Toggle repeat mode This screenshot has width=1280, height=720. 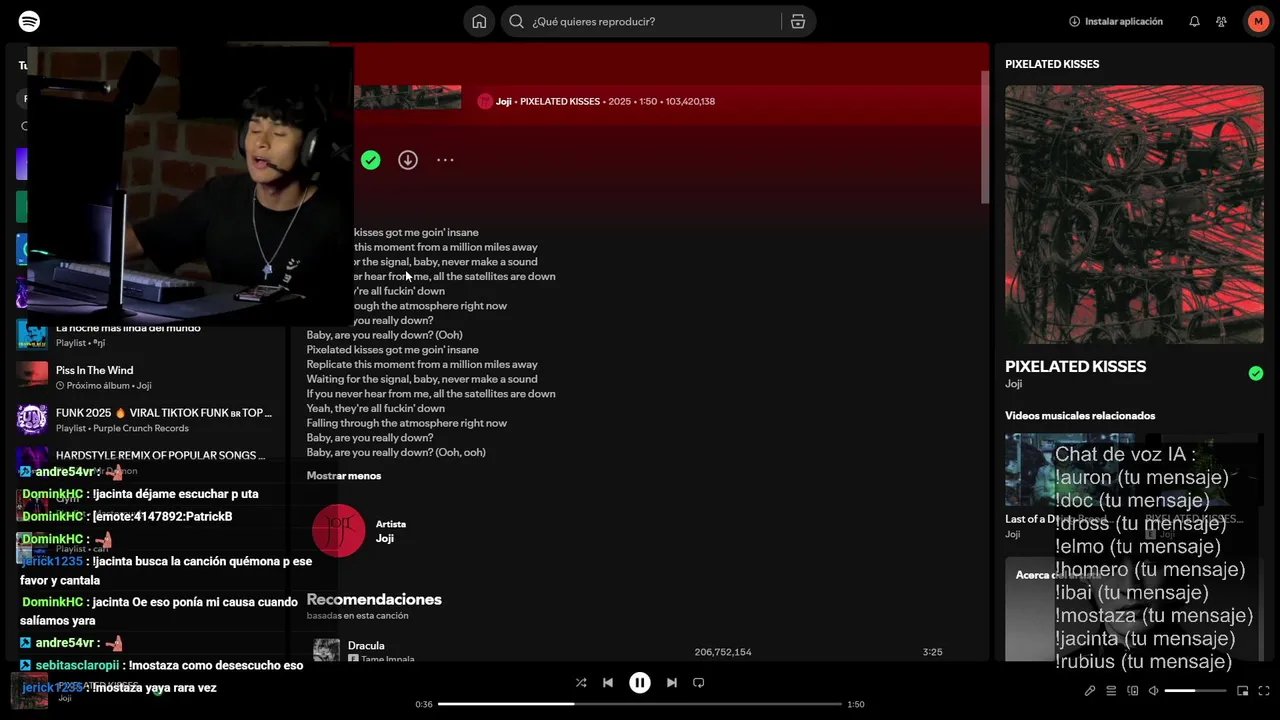tap(699, 683)
